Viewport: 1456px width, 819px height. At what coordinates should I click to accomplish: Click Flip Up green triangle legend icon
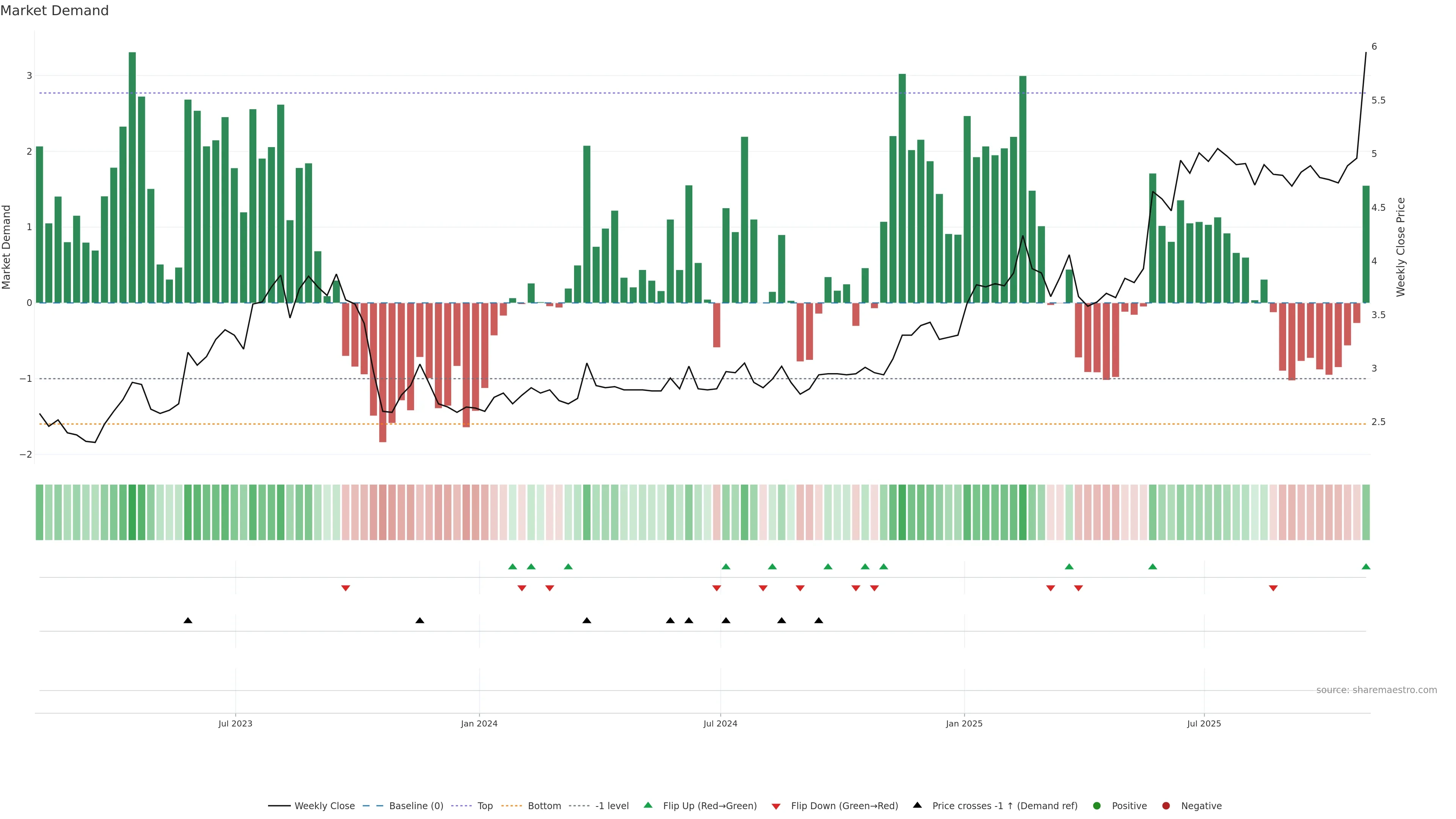tap(648, 805)
